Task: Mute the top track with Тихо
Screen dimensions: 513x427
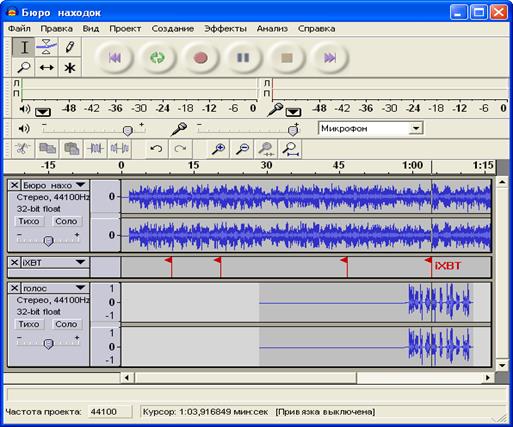Action: tap(29, 221)
